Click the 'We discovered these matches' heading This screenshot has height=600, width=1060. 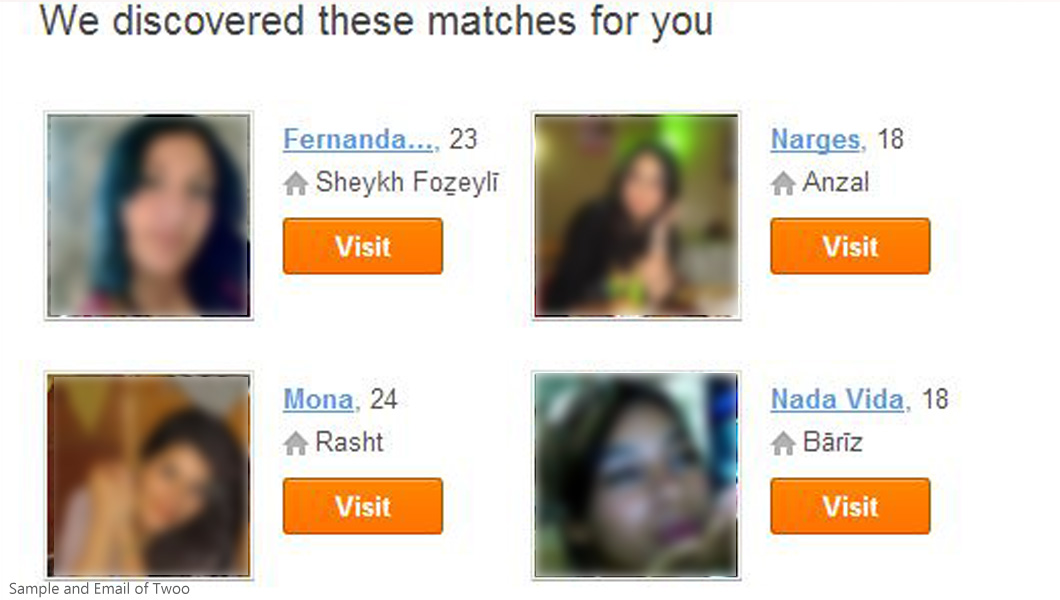click(x=376, y=22)
